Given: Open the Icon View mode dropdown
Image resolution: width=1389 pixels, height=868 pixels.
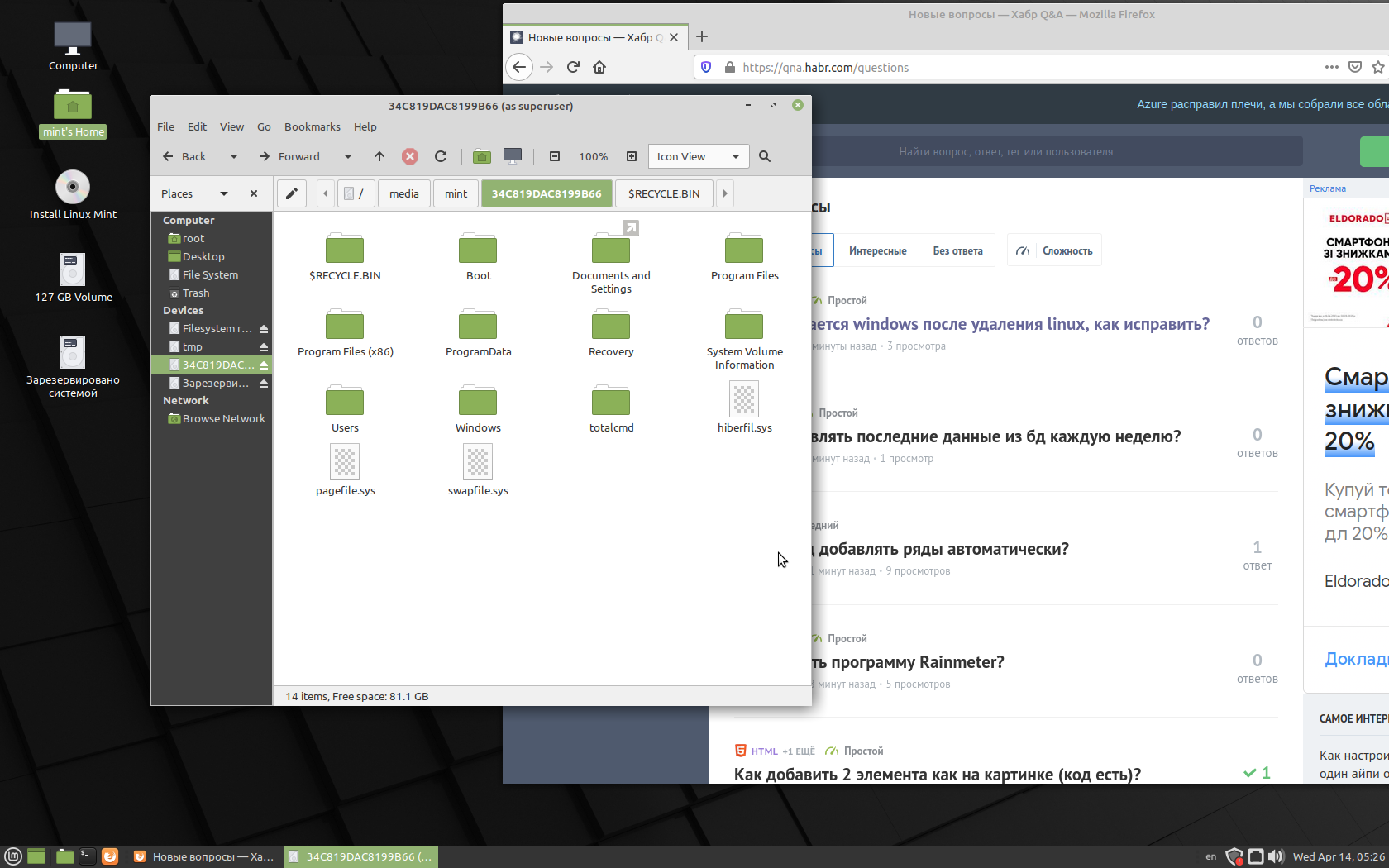Looking at the screenshot, I should (x=699, y=156).
